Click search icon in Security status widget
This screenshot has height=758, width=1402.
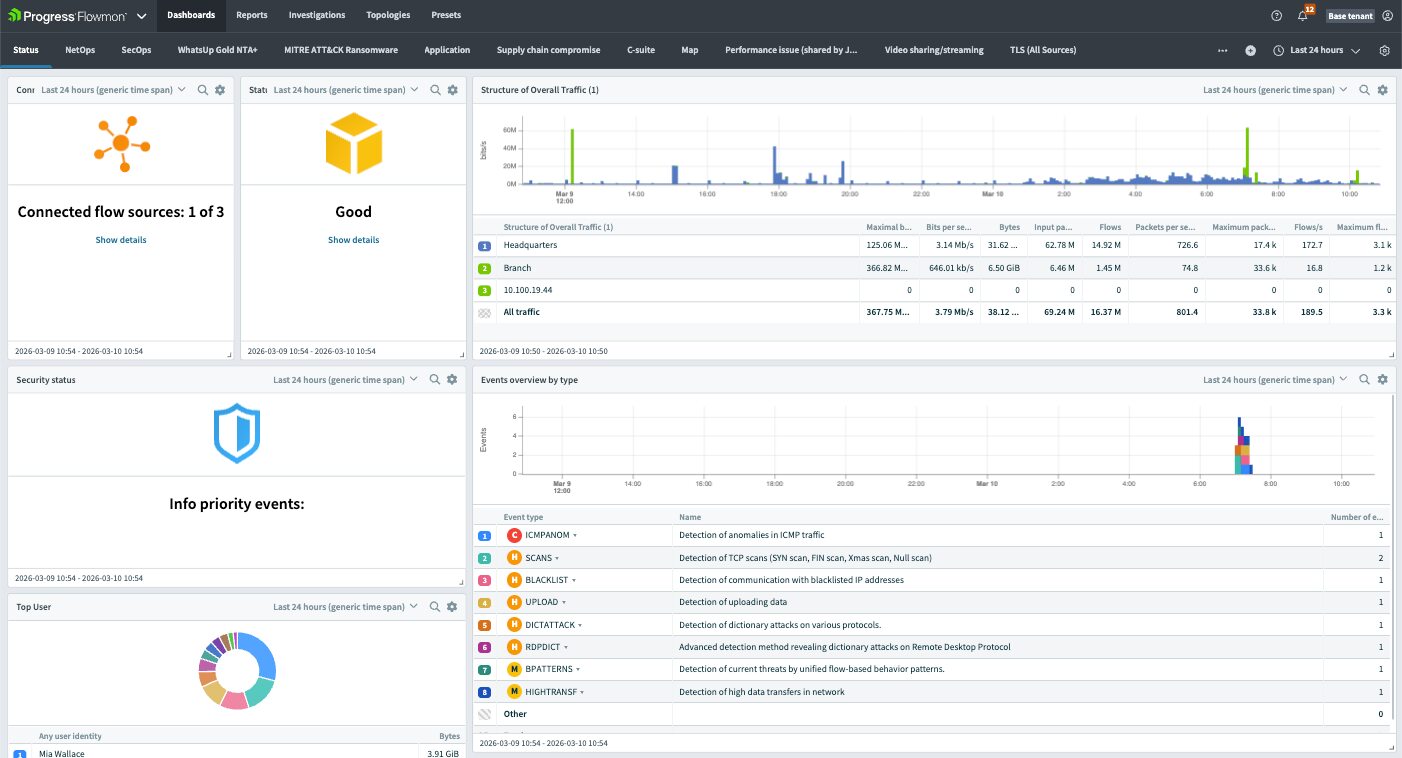point(435,380)
